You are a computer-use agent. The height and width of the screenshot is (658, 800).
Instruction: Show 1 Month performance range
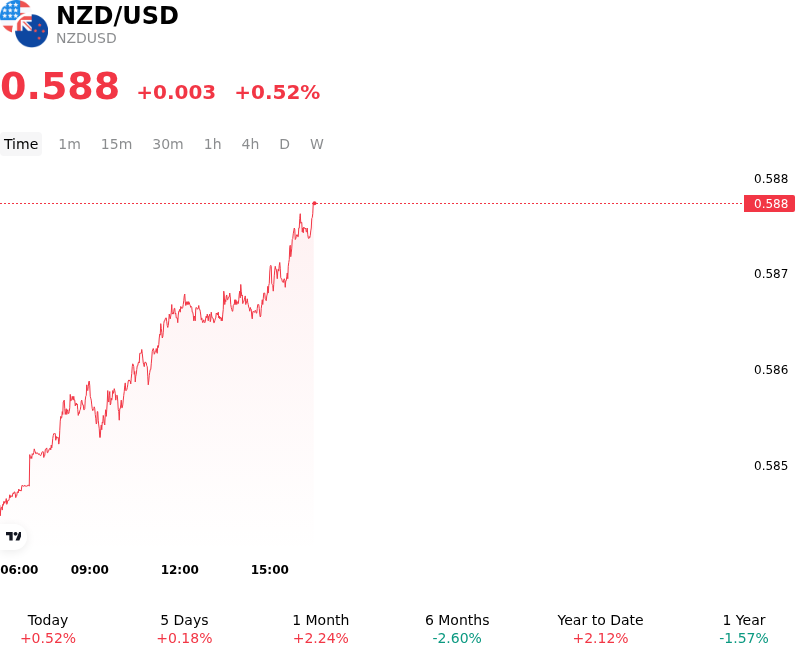coord(320,629)
